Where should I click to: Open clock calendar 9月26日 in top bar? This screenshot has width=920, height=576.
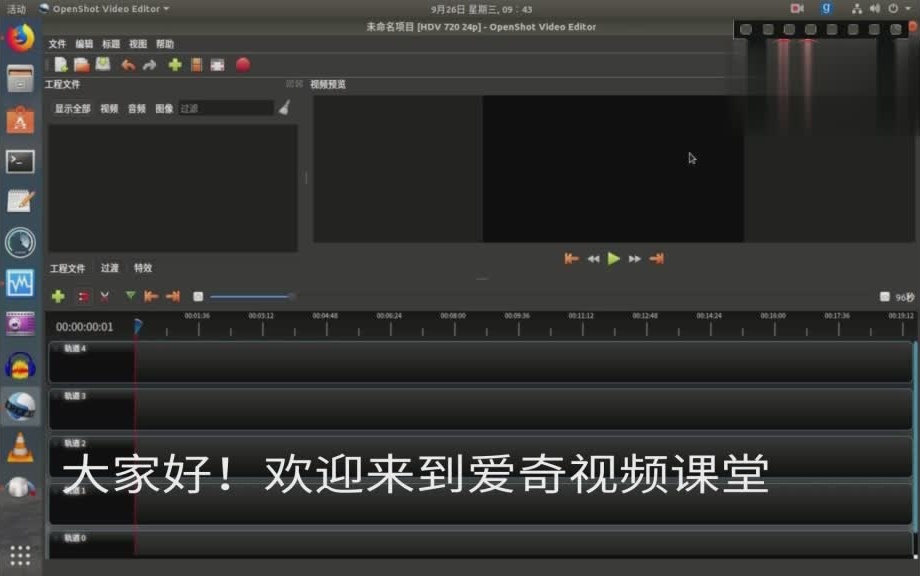(481, 9)
